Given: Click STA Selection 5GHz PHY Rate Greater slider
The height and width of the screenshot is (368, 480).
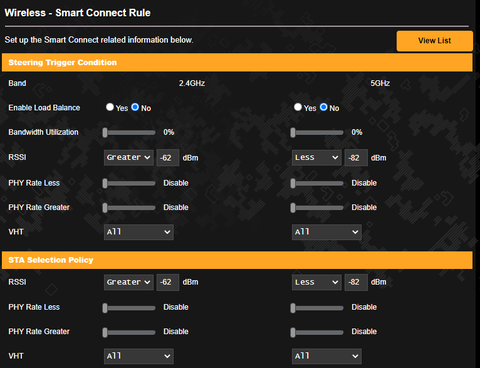Looking at the screenshot, I should pyautogui.click(x=317, y=332).
